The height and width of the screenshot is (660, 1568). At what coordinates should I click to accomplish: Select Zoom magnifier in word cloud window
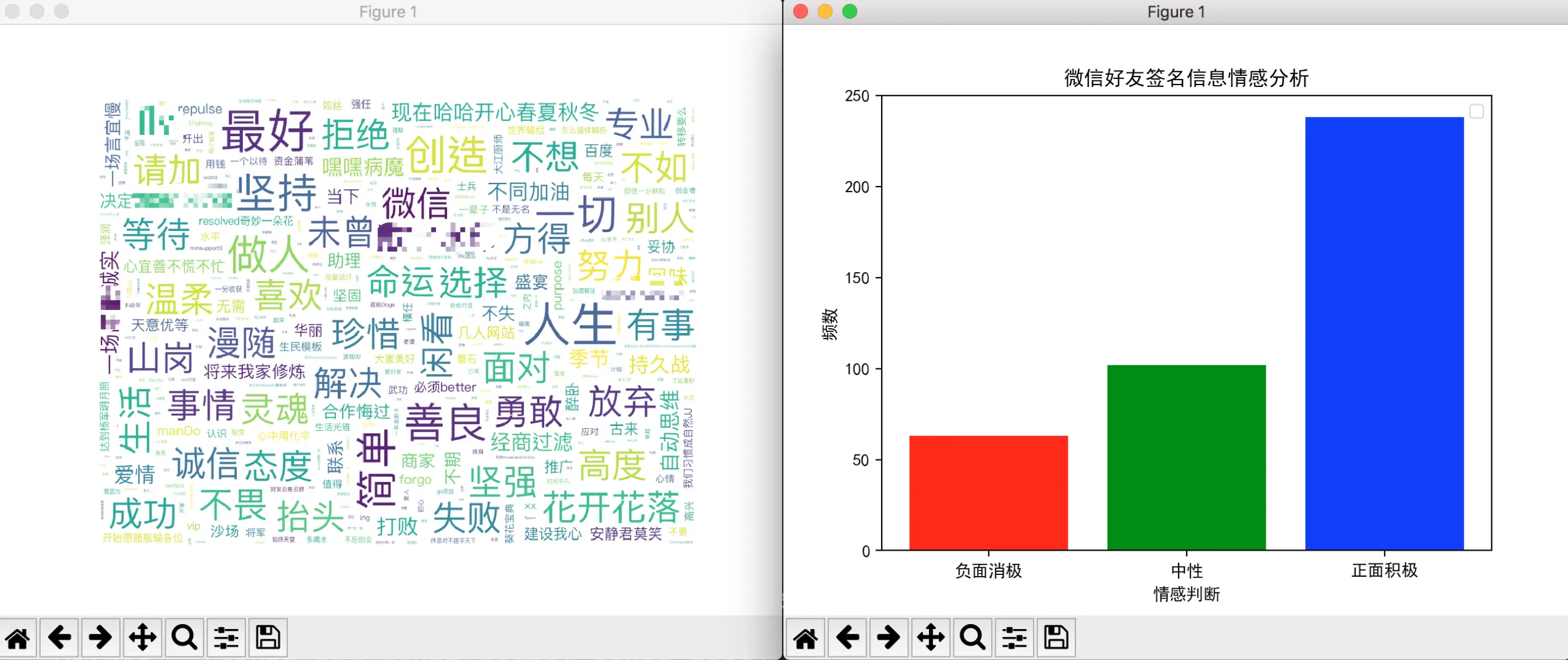pos(184,638)
